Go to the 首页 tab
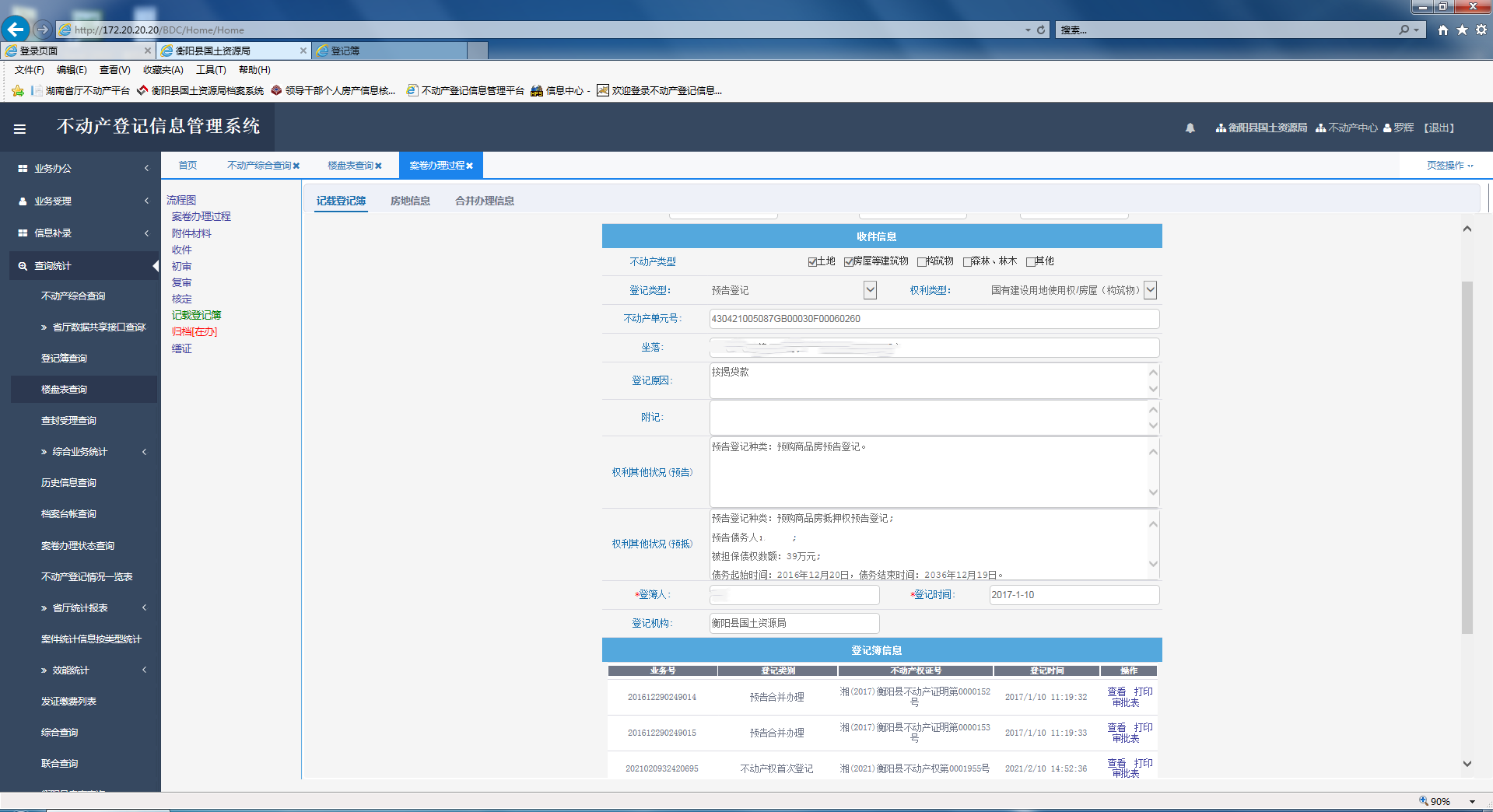Screen dimensions: 1493x812 click(188, 166)
